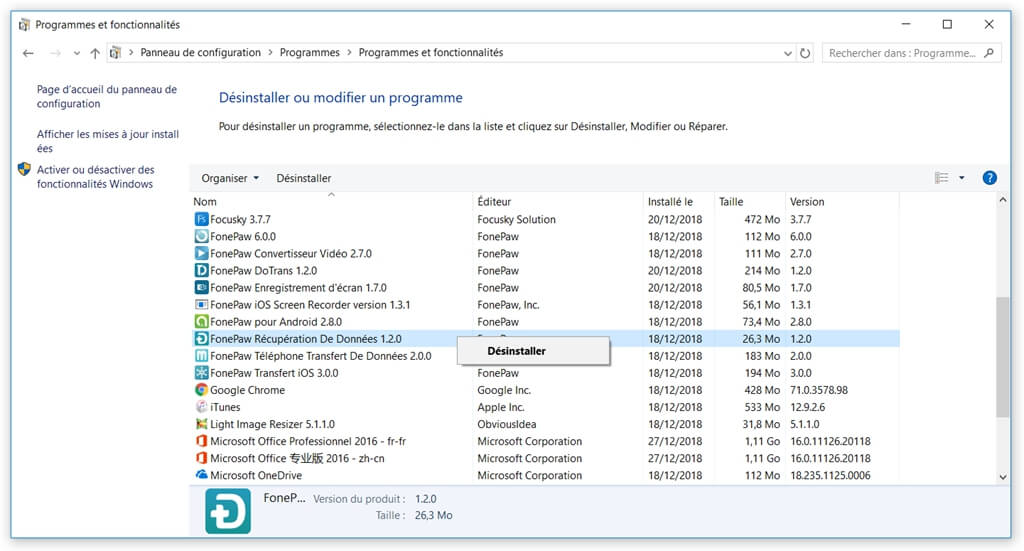Go forward with the right arrow
The image size is (1024, 551).
click(x=56, y=54)
